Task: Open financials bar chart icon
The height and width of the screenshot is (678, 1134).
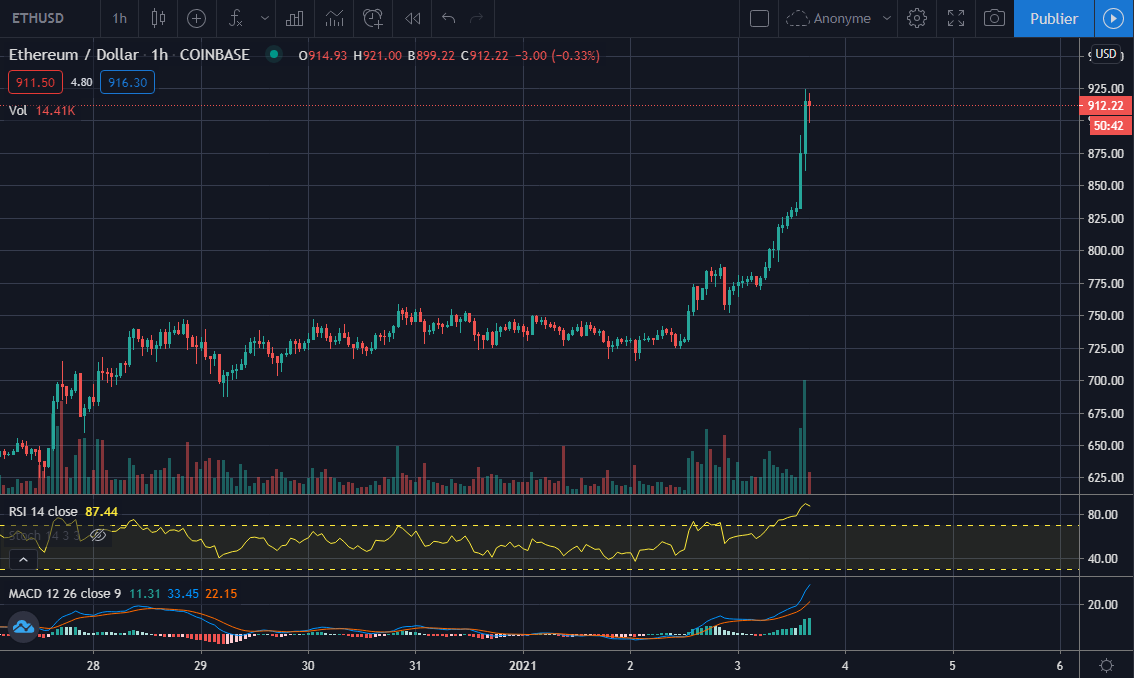Action: pos(294,18)
